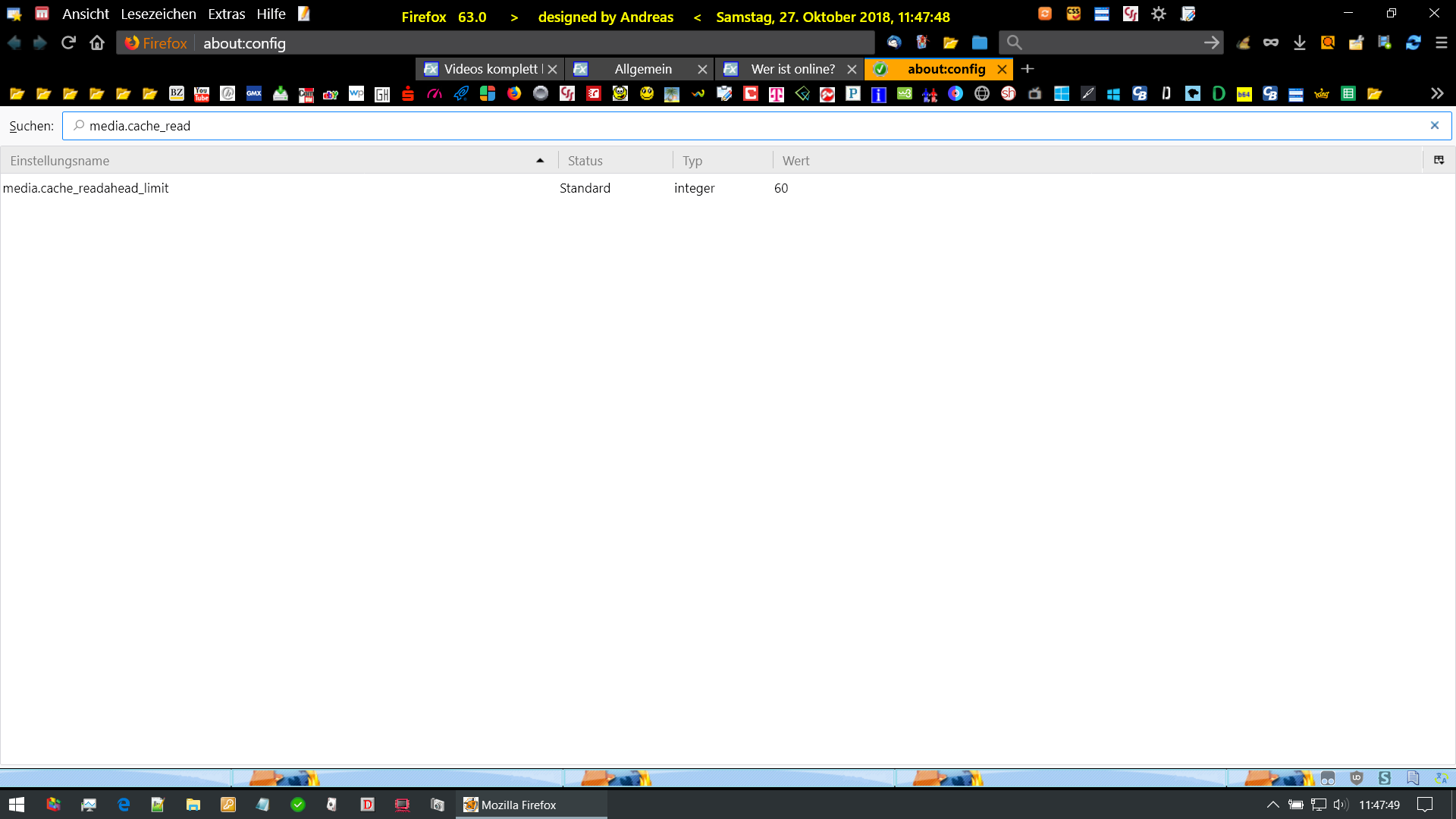1456x819 pixels.
Task: Clear the search field with the X
Action: pos(1434,126)
